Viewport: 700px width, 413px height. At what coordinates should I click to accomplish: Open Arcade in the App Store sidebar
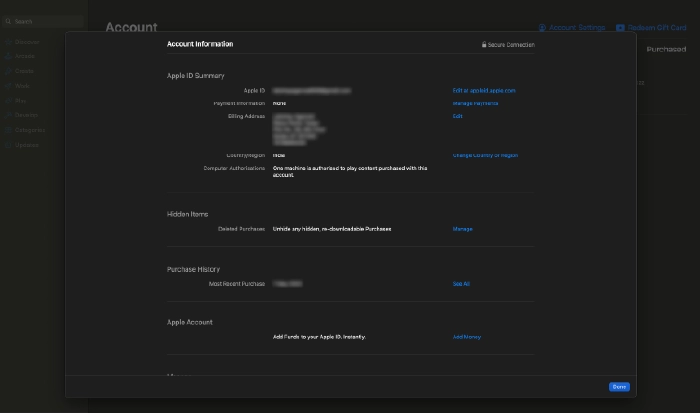[x=25, y=56]
